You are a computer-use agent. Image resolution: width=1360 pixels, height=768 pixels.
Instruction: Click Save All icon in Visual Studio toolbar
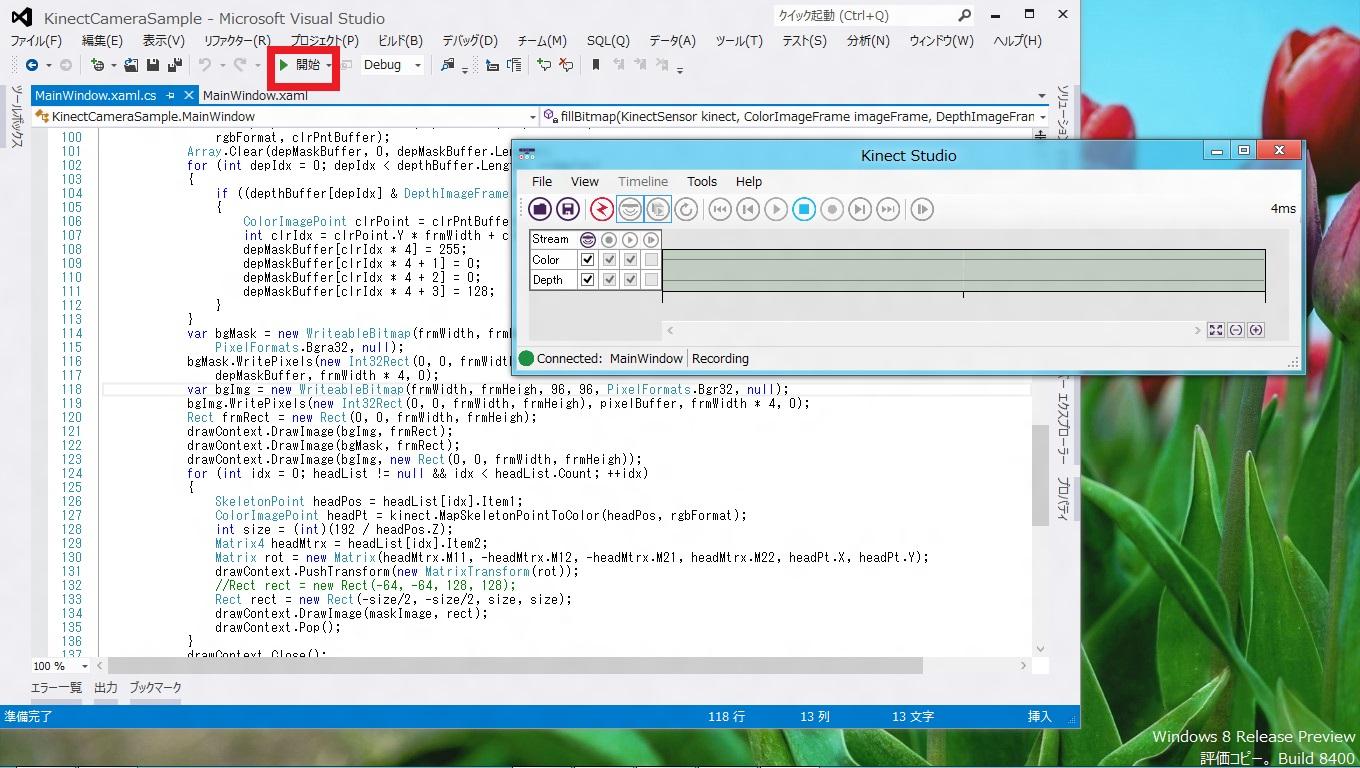(x=174, y=65)
